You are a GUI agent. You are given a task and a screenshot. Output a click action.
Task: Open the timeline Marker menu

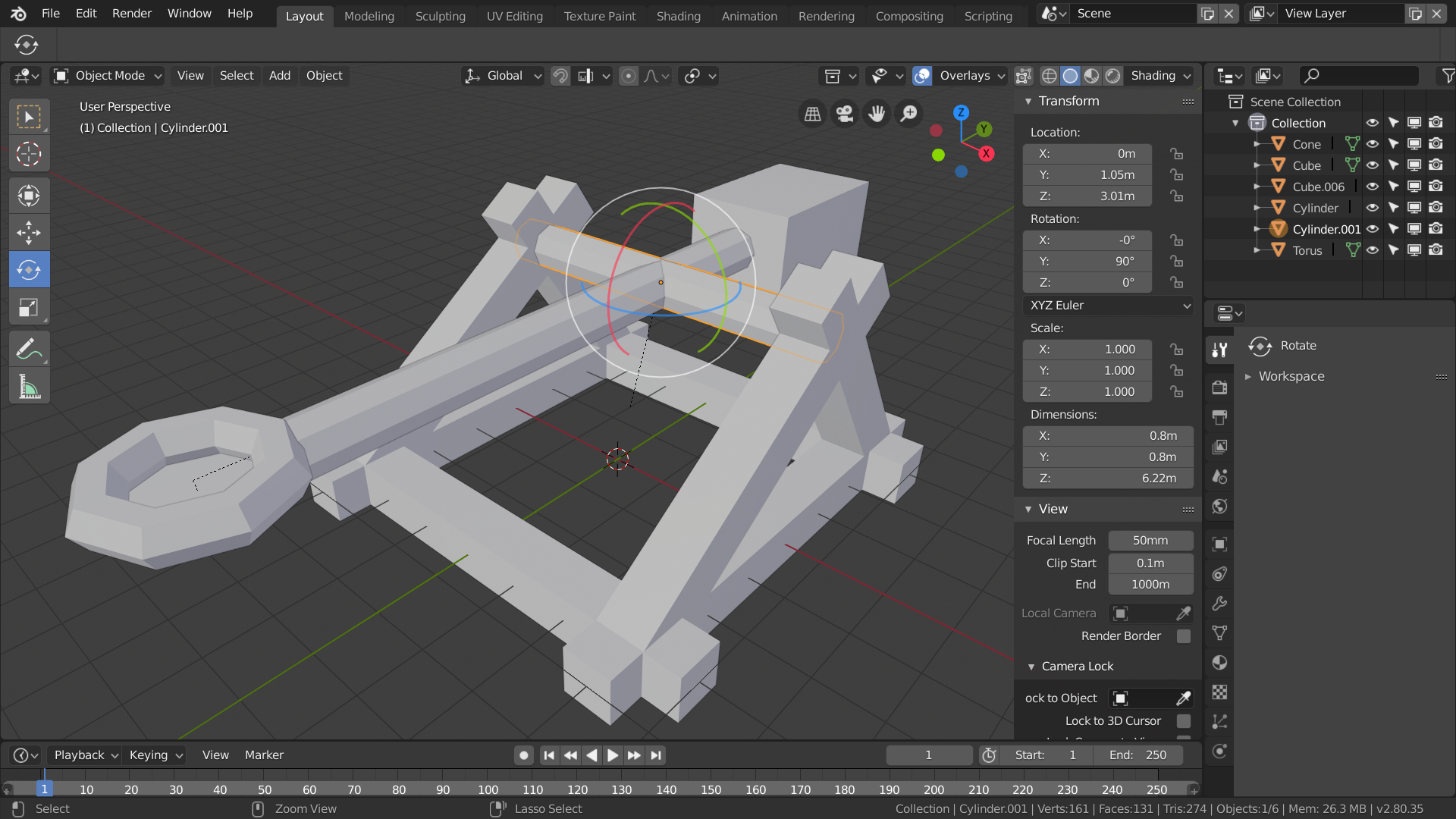[264, 755]
